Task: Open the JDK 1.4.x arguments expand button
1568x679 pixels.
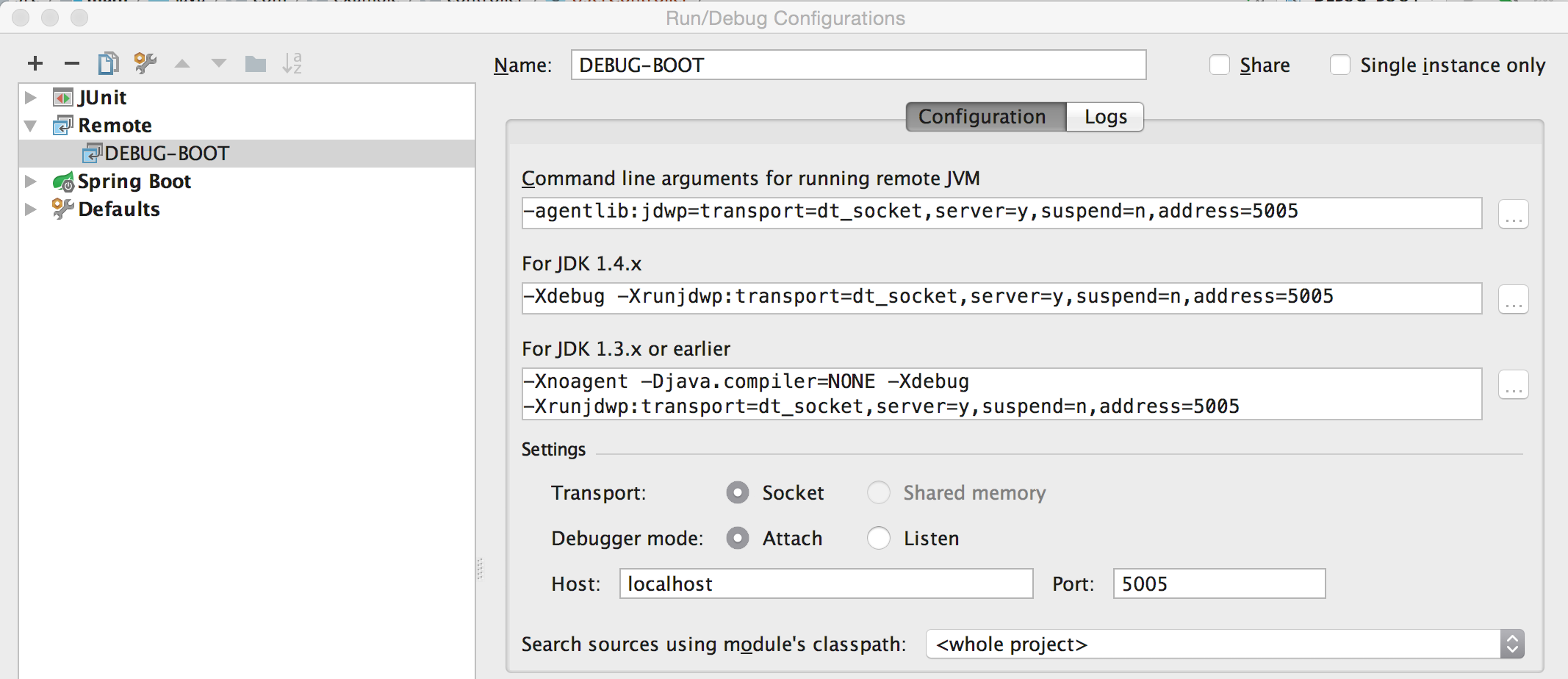Action: (x=1513, y=298)
